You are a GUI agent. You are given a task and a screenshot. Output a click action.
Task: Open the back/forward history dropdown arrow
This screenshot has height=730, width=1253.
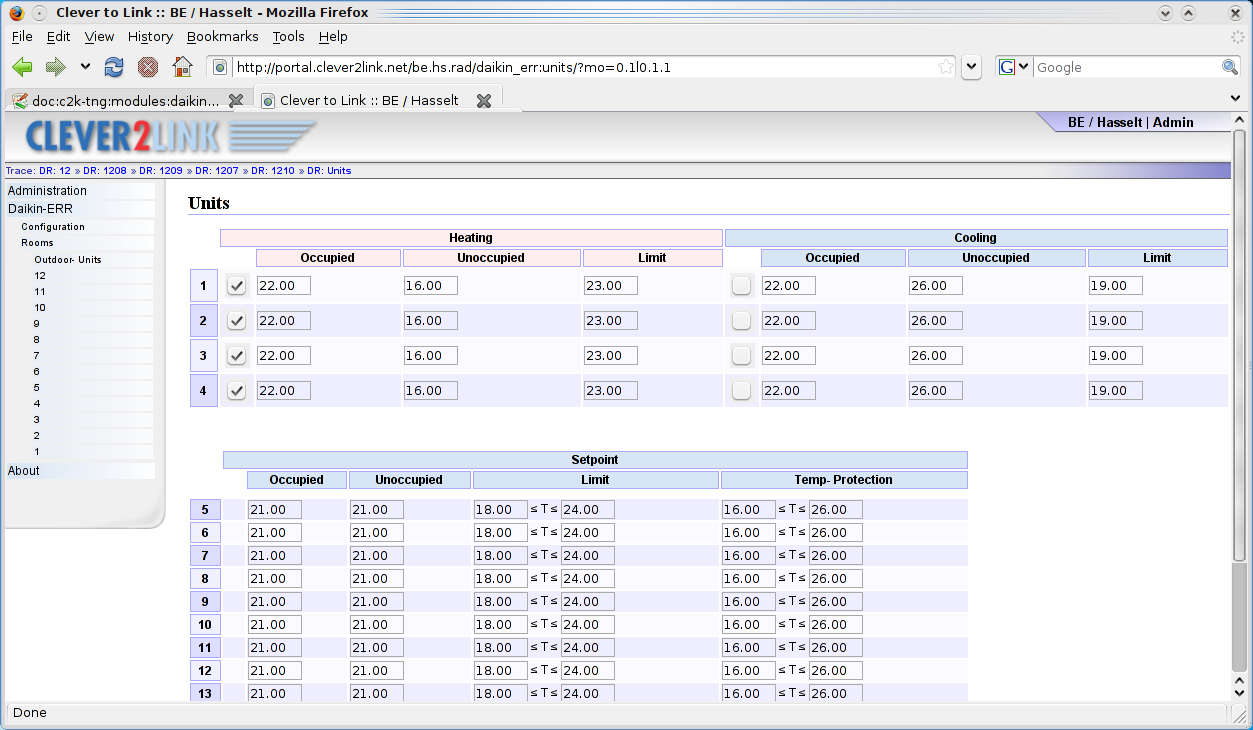tap(85, 67)
